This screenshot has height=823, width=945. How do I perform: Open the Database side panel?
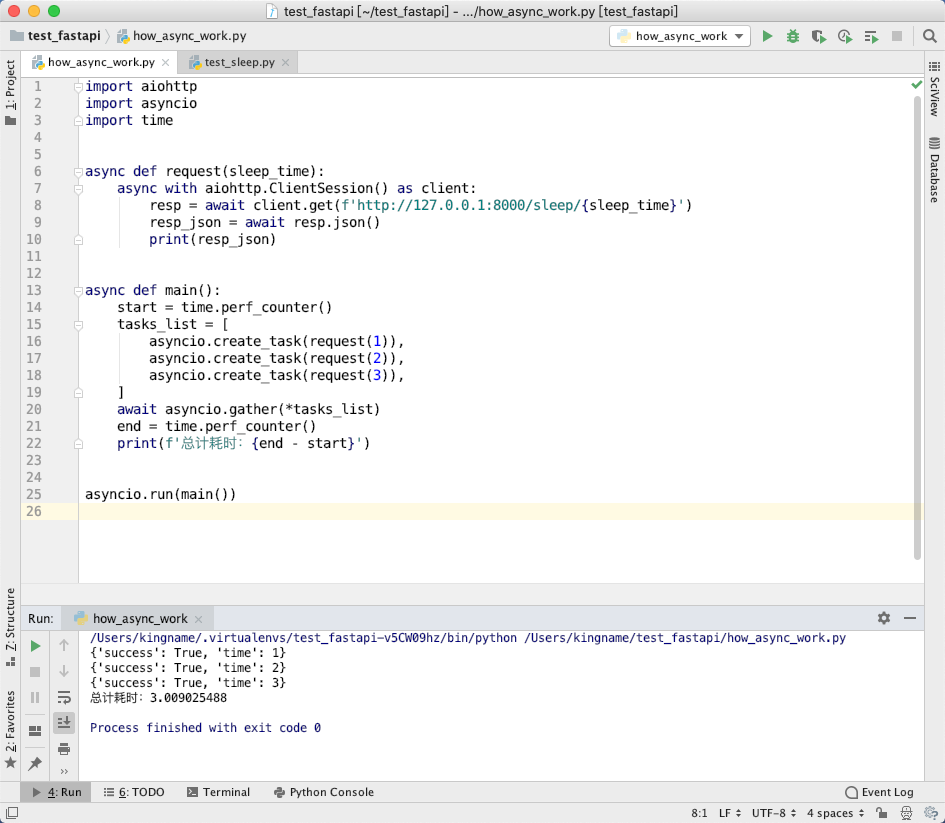(x=934, y=170)
